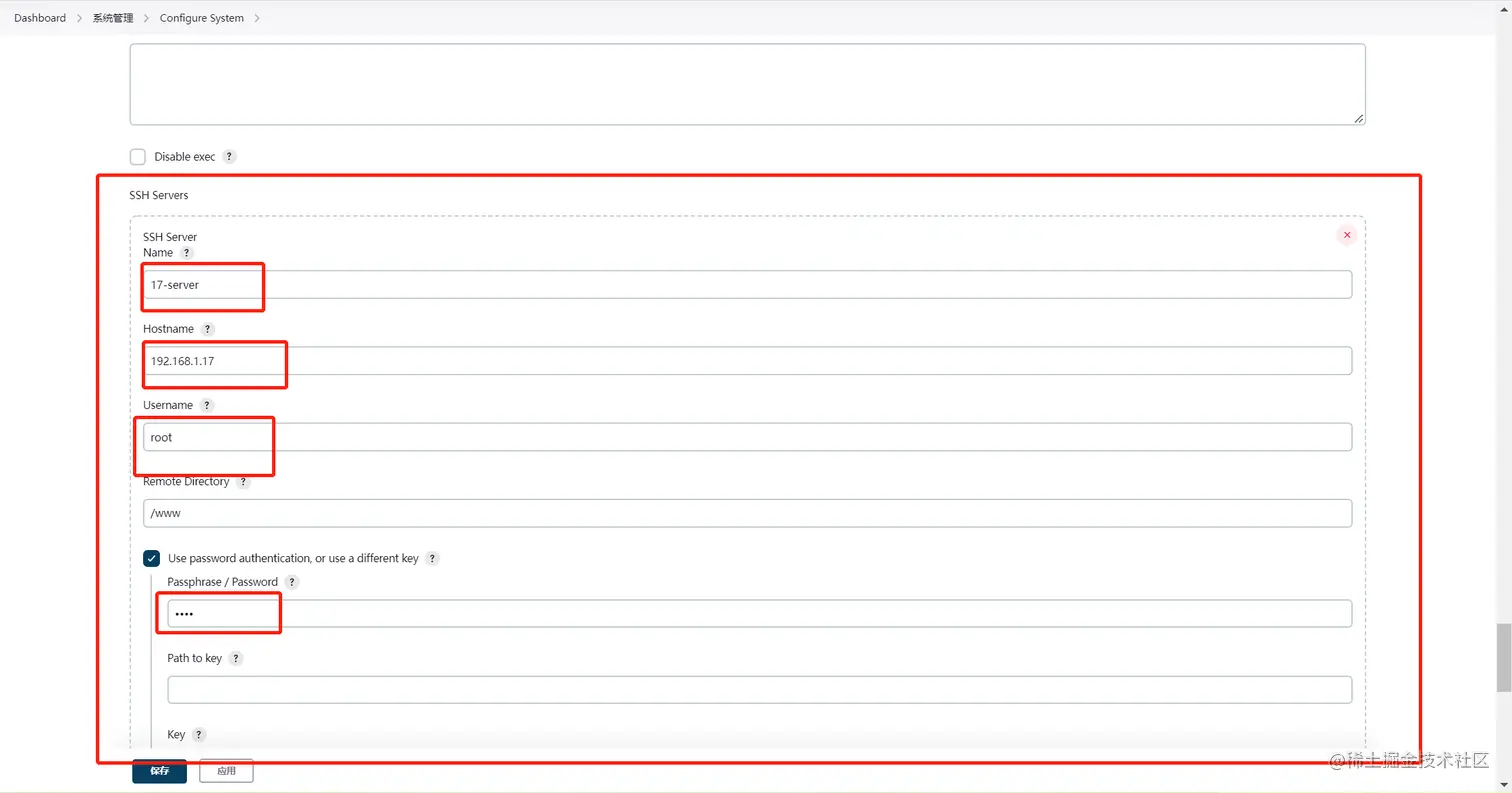Open help icon next to Name
Viewport: 1512px width, 793px height.
coord(187,253)
